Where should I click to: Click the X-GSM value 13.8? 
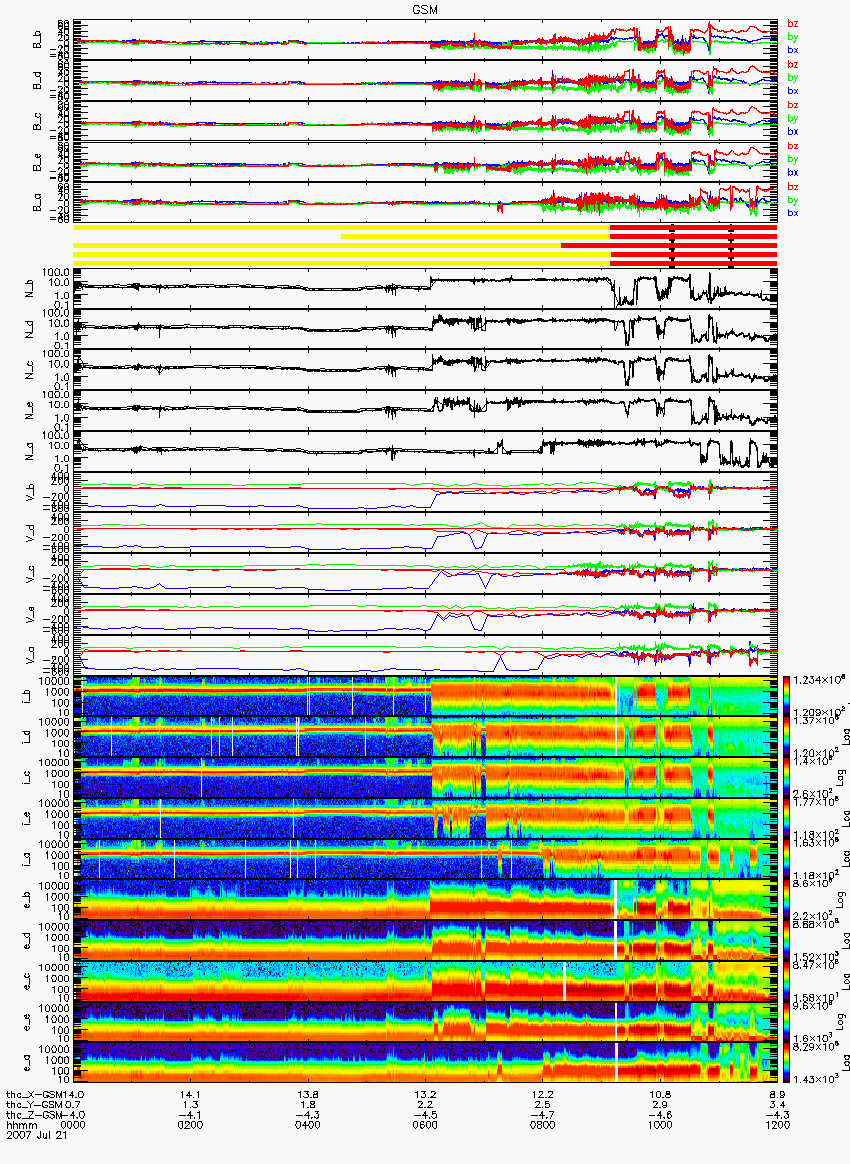click(307, 1094)
